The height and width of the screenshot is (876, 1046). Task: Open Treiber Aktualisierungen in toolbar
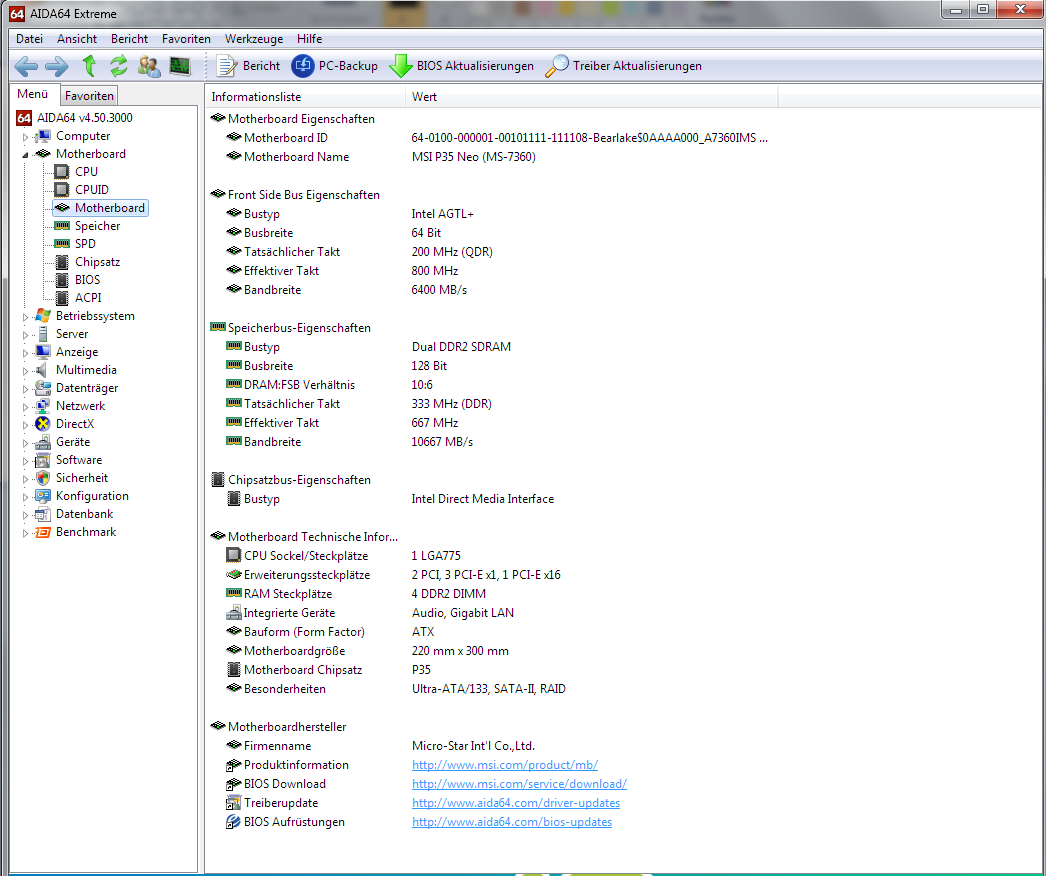click(624, 66)
